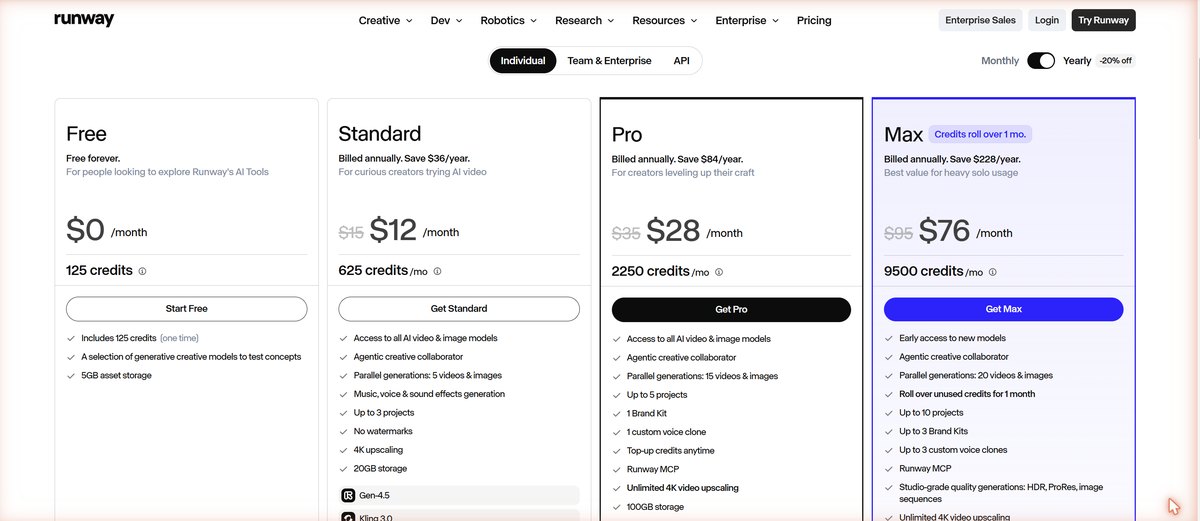Open credits info icon on Free plan
This screenshot has width=1200, height=521.
click(x=142, y=271)
